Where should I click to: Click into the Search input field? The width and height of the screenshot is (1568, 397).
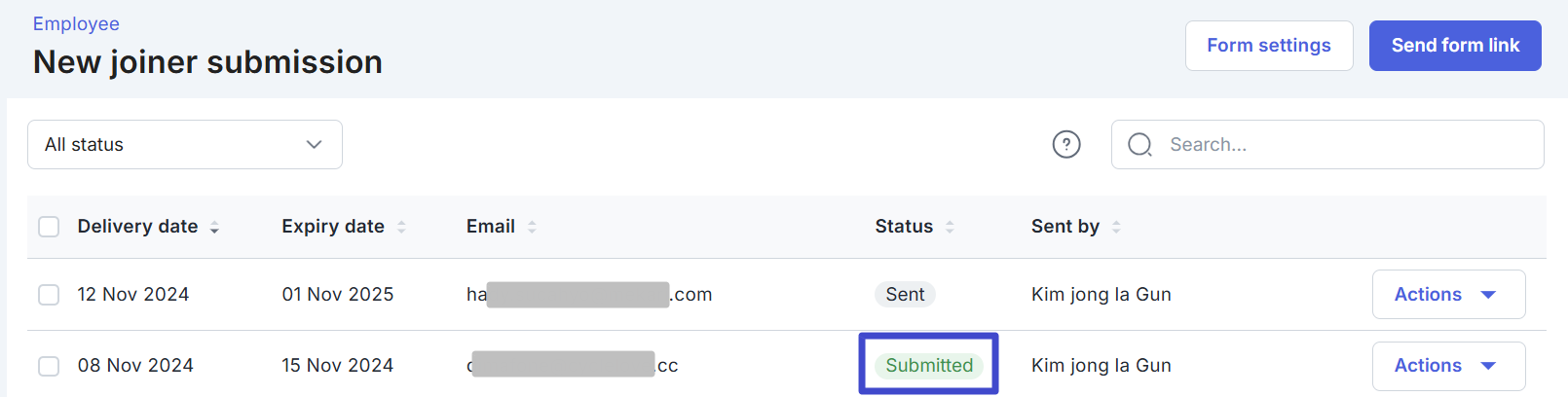1344,145
